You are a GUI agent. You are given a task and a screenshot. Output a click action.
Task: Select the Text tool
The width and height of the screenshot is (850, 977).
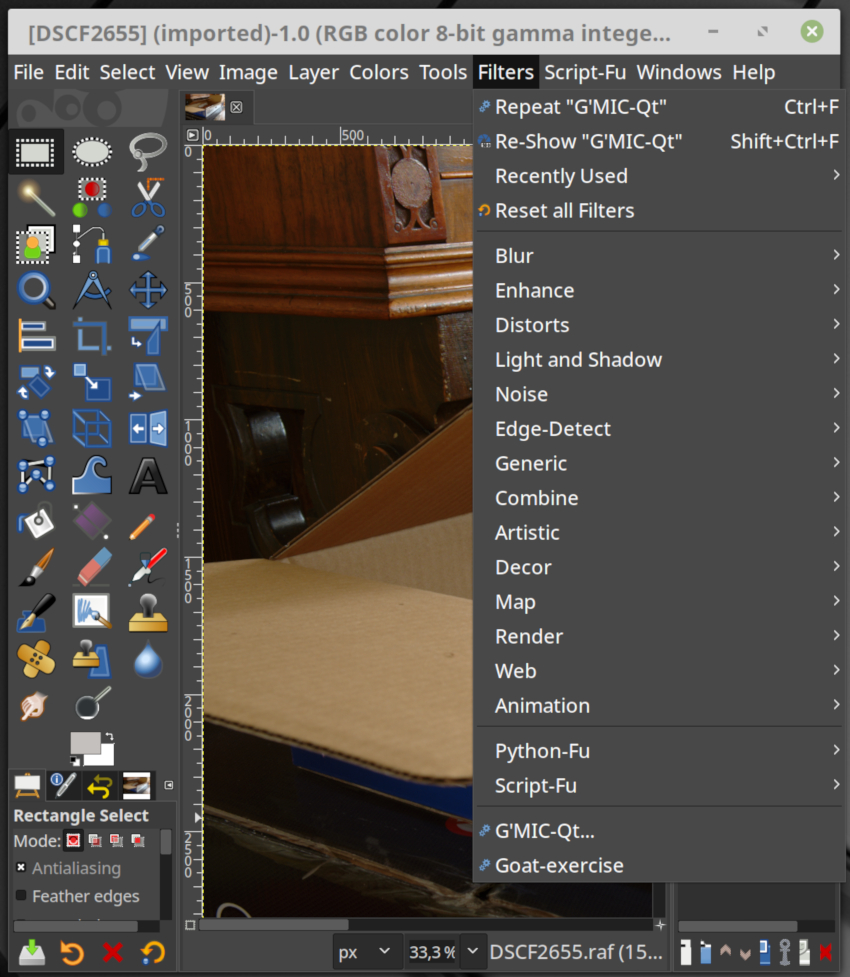coord(148,475)
